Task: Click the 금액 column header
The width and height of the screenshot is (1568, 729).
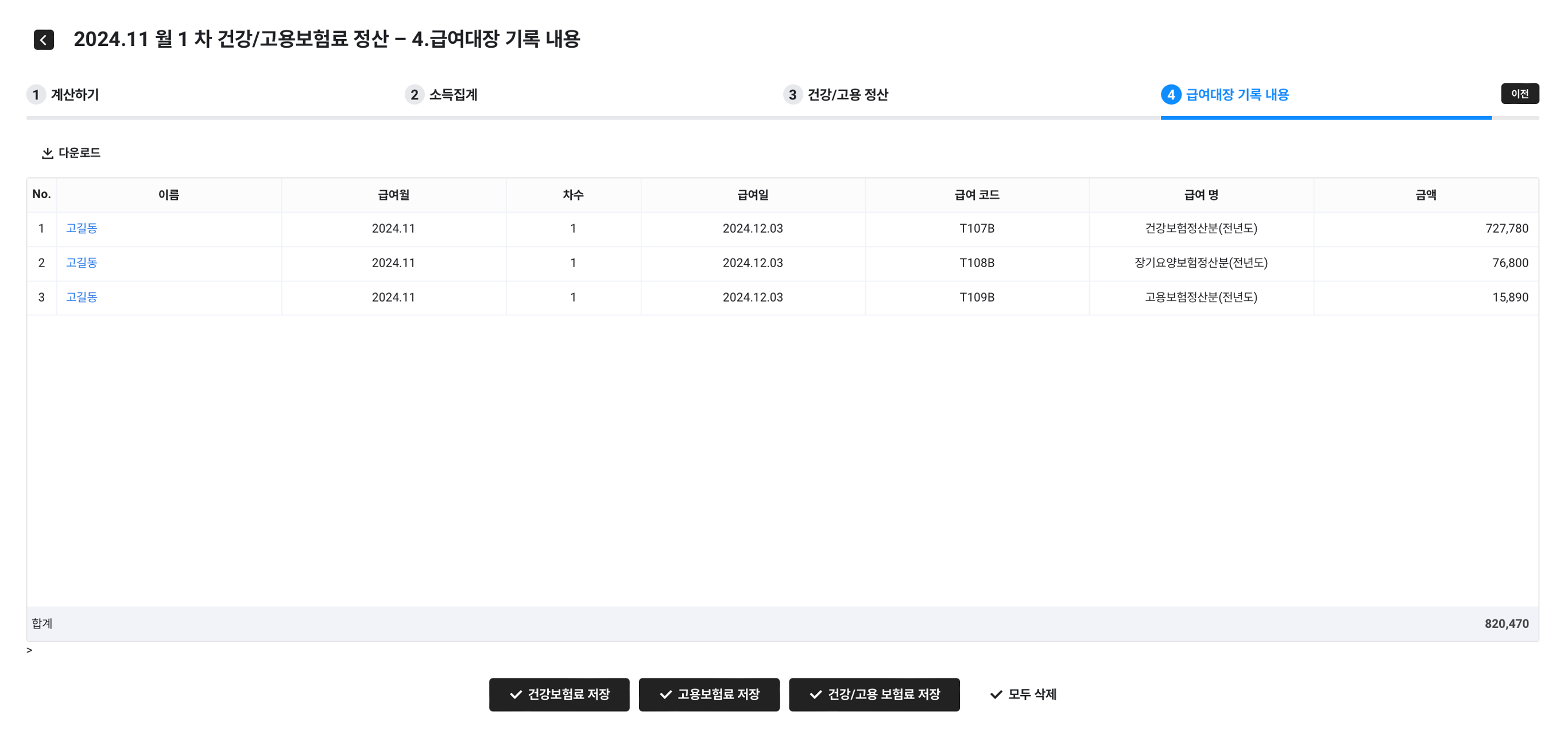Action: point(1426,195)
